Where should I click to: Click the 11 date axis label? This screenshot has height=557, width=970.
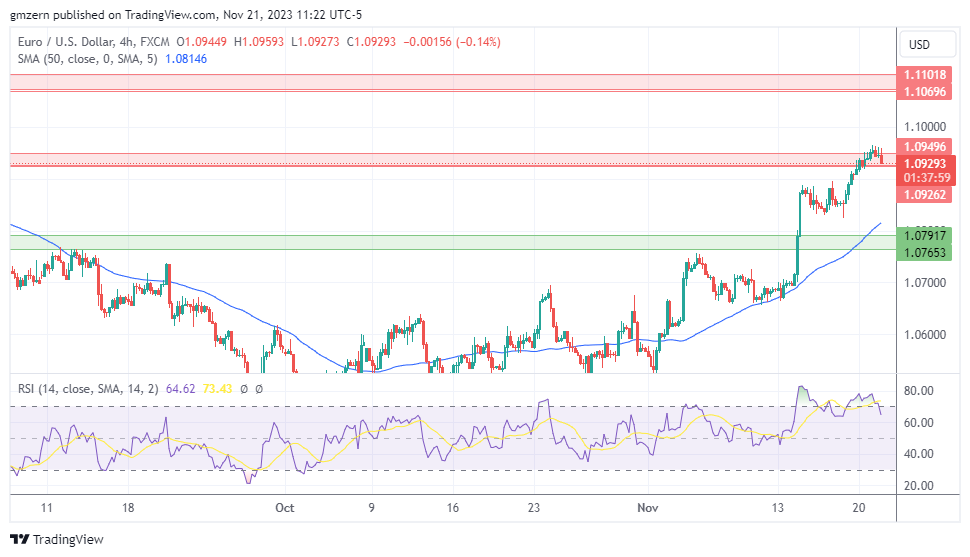pyautogui.click(x=46, y=508)
